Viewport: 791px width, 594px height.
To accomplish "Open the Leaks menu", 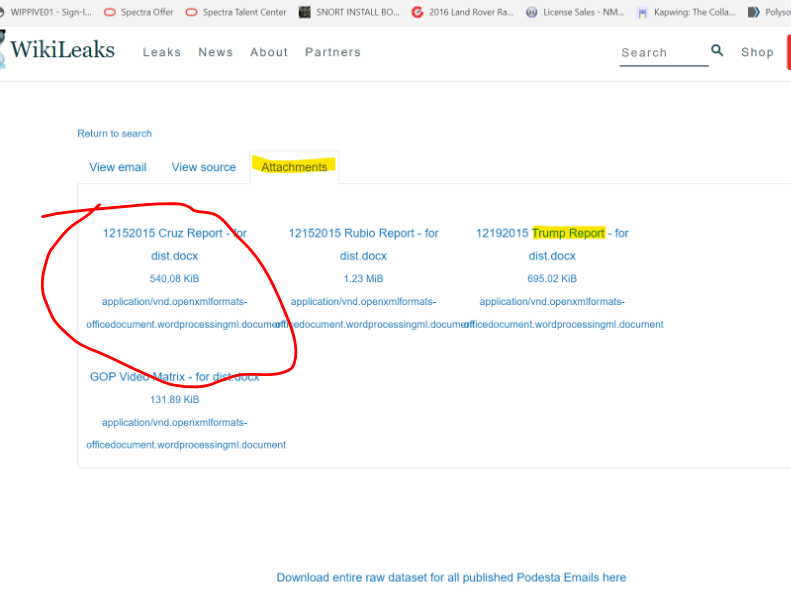I will tap(161, 52).
